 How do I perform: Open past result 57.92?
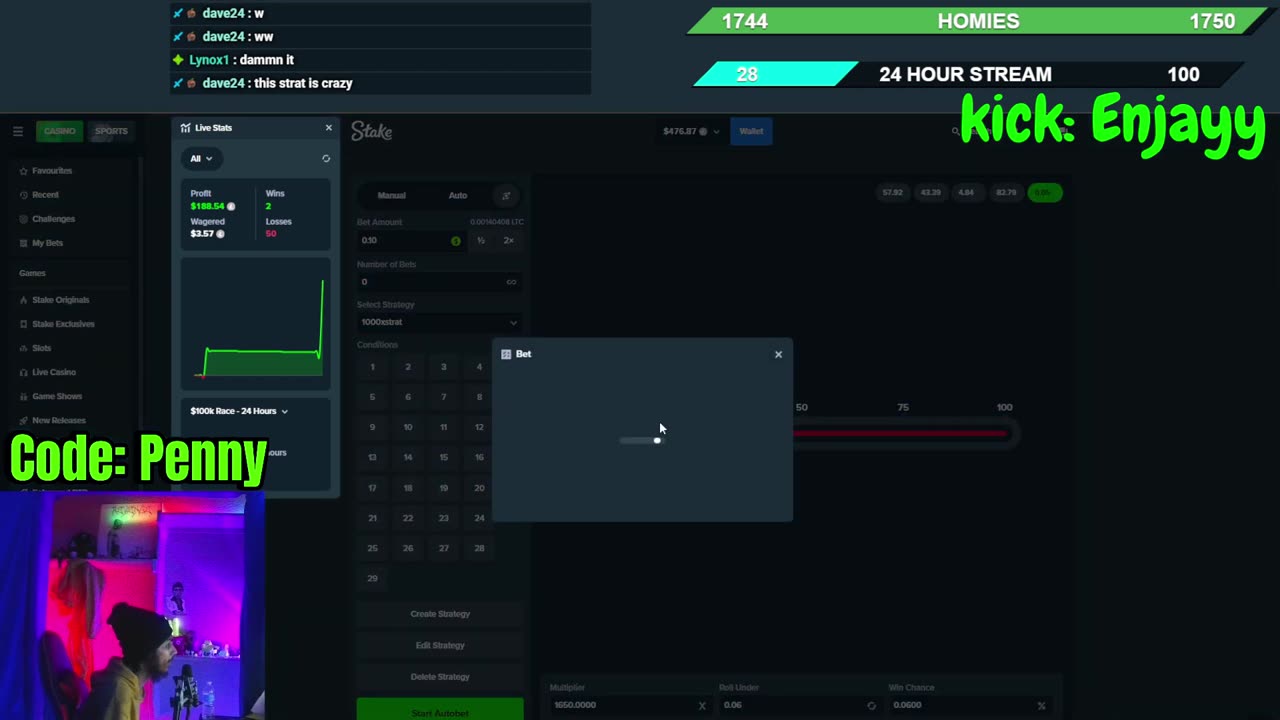click(892, 193)
